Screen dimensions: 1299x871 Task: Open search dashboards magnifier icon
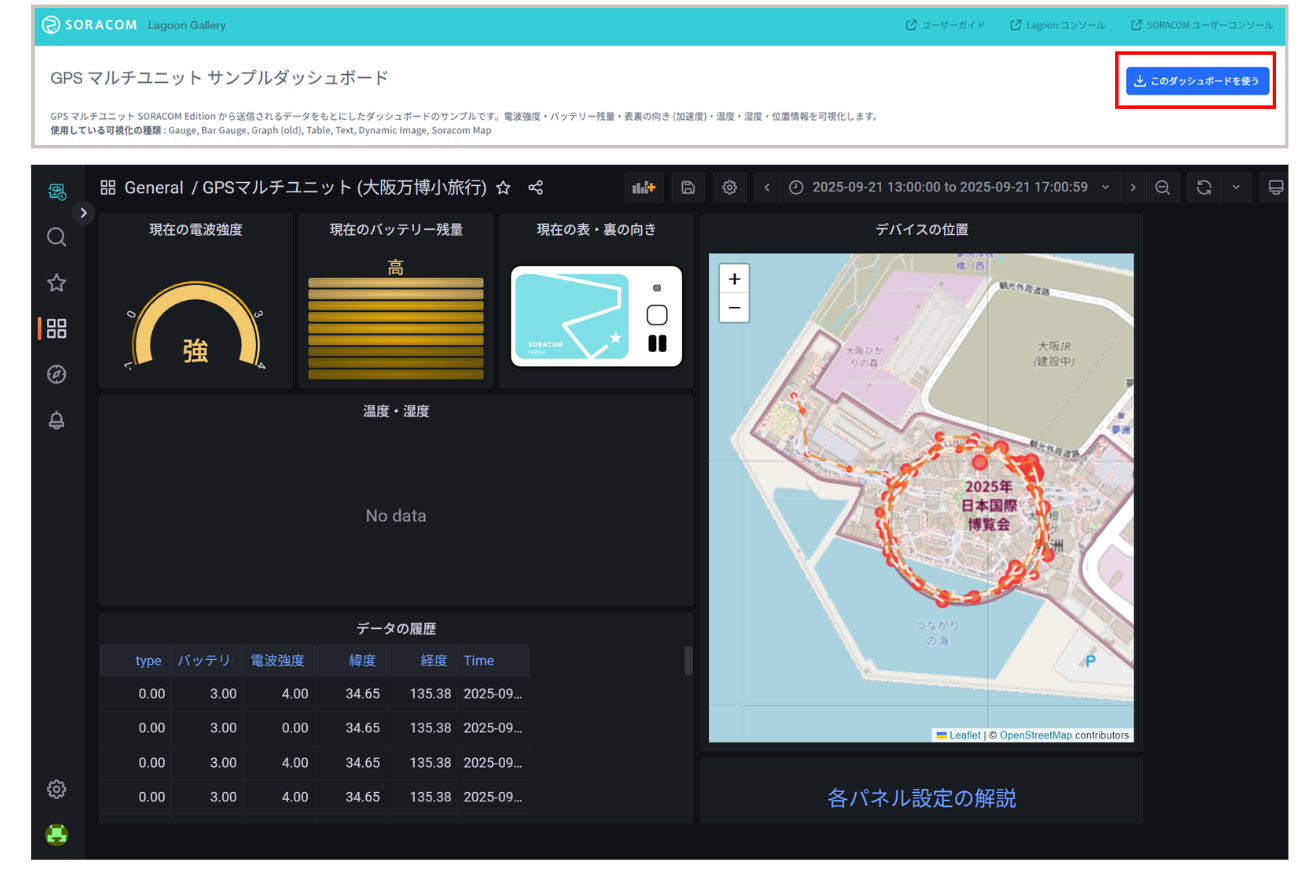pyautogui.click(x=57, y=237)
